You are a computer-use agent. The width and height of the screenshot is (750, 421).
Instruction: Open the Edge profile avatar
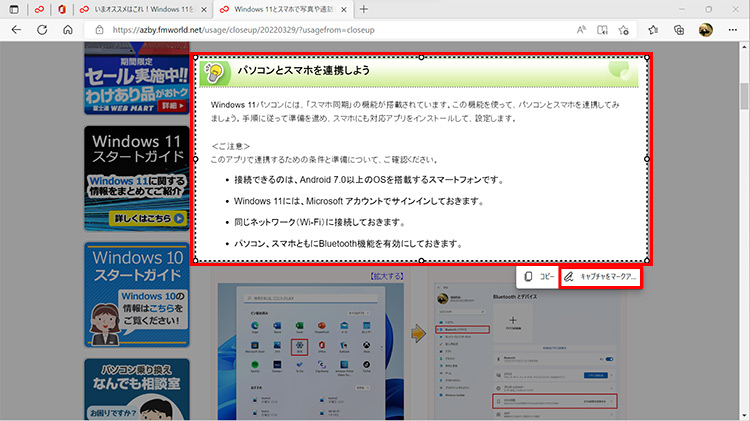pos(705,30)
